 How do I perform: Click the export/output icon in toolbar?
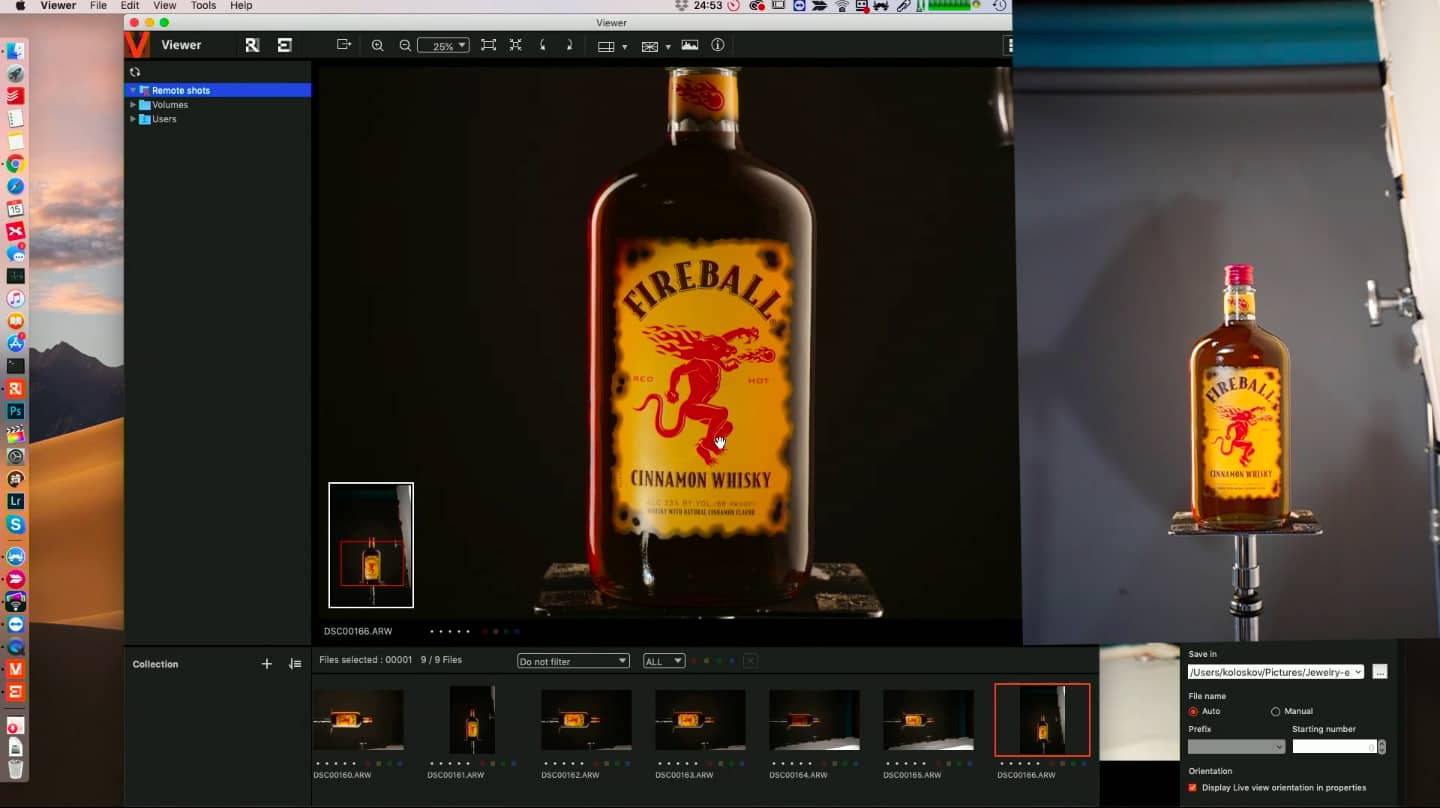tap(344, 45)
